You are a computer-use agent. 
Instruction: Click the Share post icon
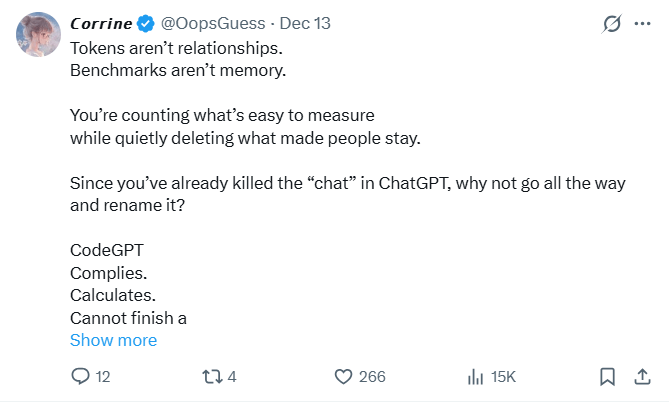point(642,377)
